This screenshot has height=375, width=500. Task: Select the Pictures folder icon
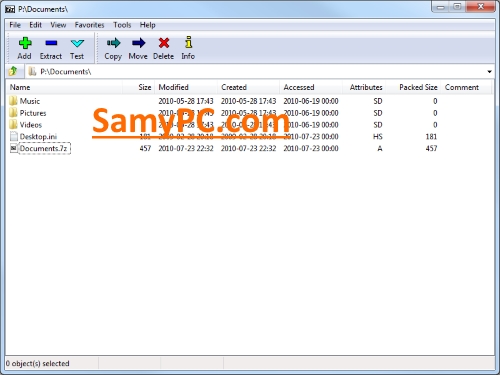pyautogui.click(x=13, y=113)
